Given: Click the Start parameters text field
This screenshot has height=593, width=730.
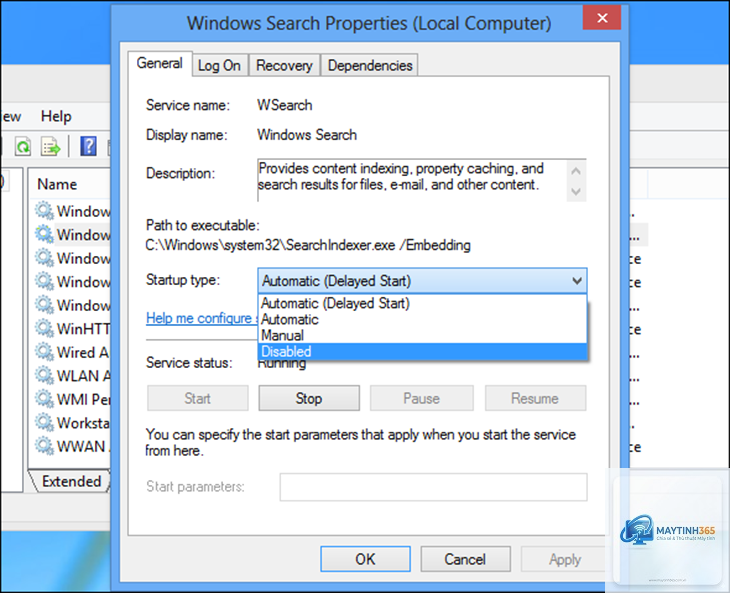Looking at the screenshot, I should click(x=433, y=487).
